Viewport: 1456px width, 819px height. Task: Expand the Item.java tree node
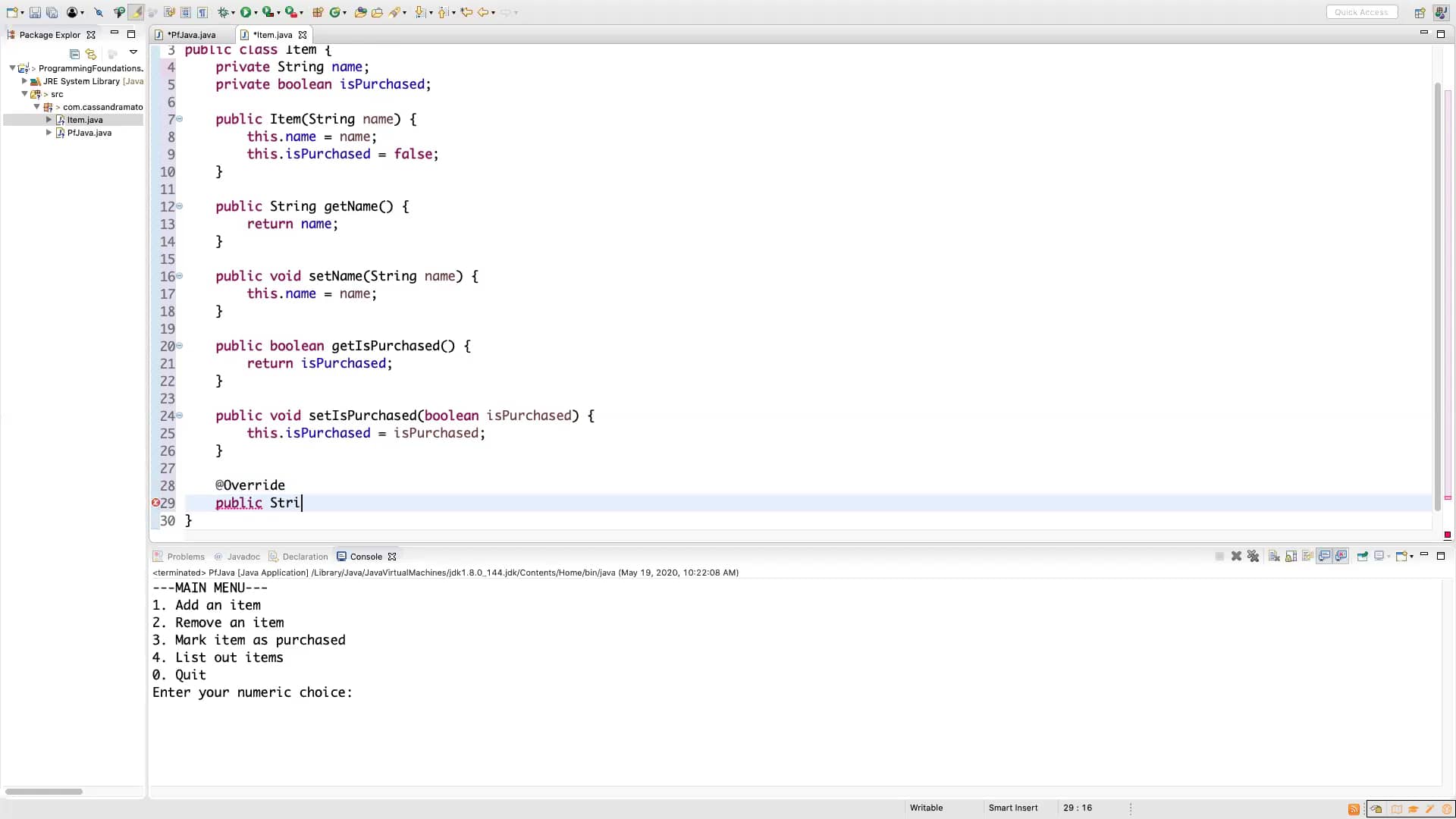(x=49, y=120)
